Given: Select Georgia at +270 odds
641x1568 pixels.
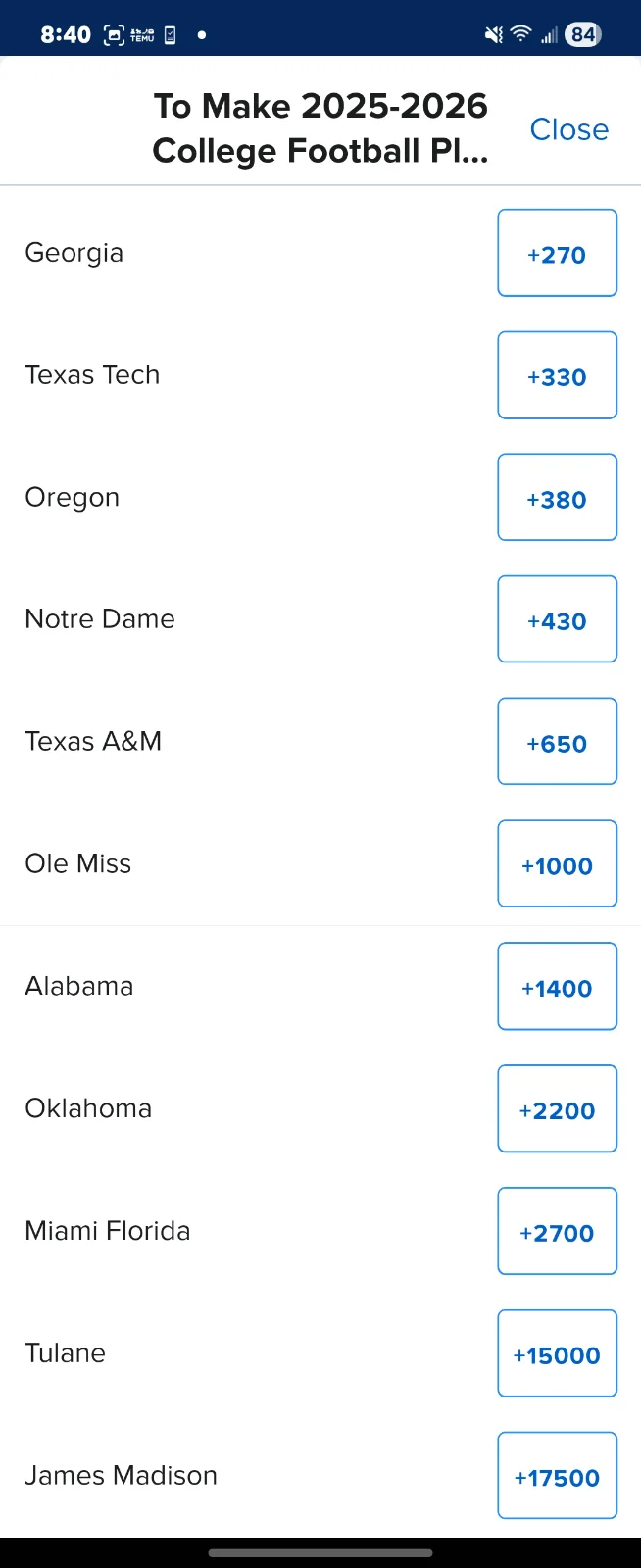Looking at the screenshot, I should click(x=557, y=253).
